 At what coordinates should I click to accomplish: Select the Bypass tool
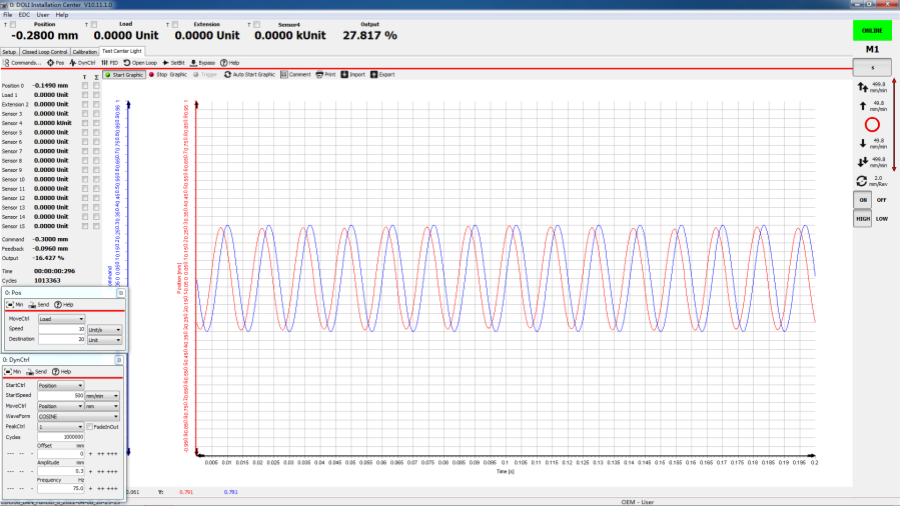(203, 63)
